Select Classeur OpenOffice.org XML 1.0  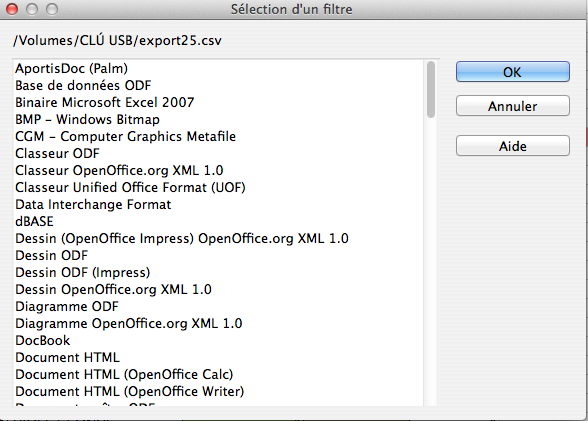(x=119, y=171)
